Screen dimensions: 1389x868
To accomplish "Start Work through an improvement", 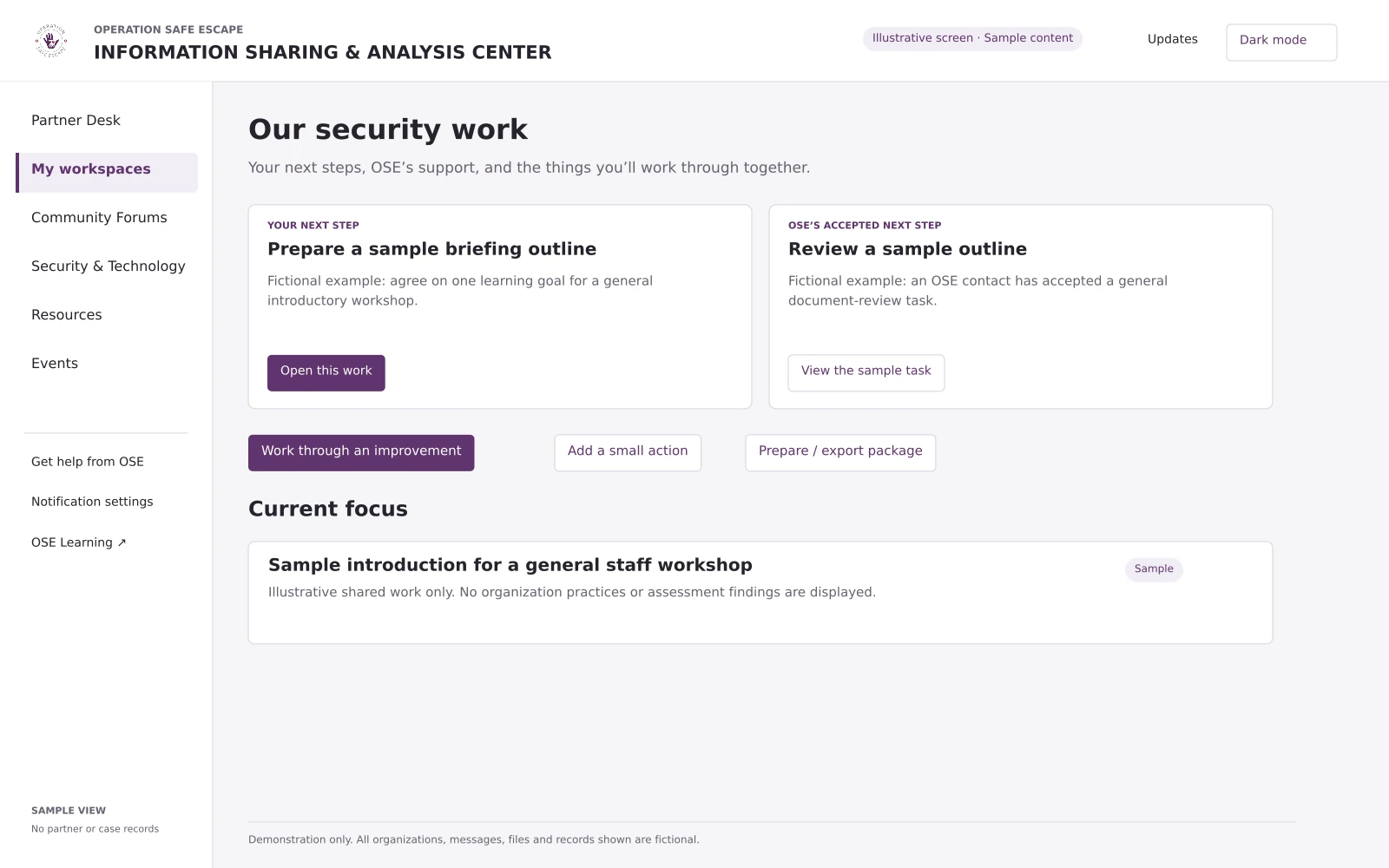I will coord(361,452).
